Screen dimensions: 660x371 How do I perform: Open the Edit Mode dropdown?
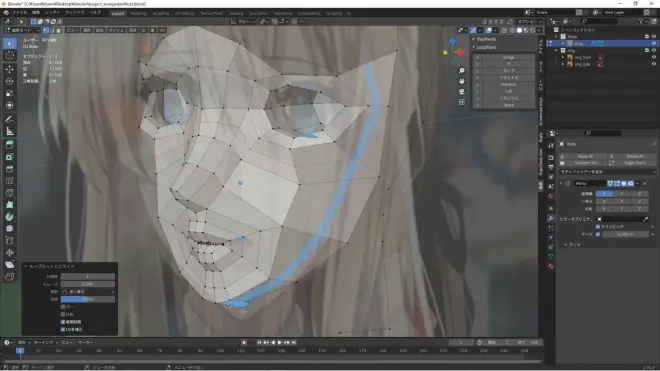click(22, 30)
